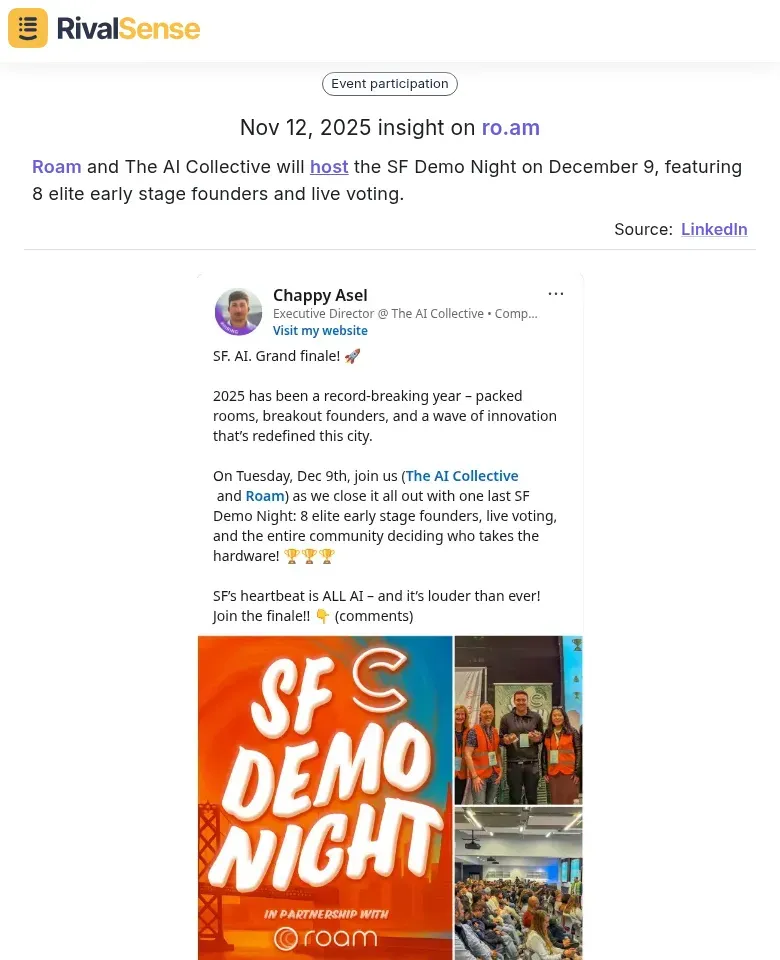Image resolution: width=780 pixels, height=960 pixels.
Task: Click the Roam link in the summary
Action: pyautogui.click(x=56, y=166)
